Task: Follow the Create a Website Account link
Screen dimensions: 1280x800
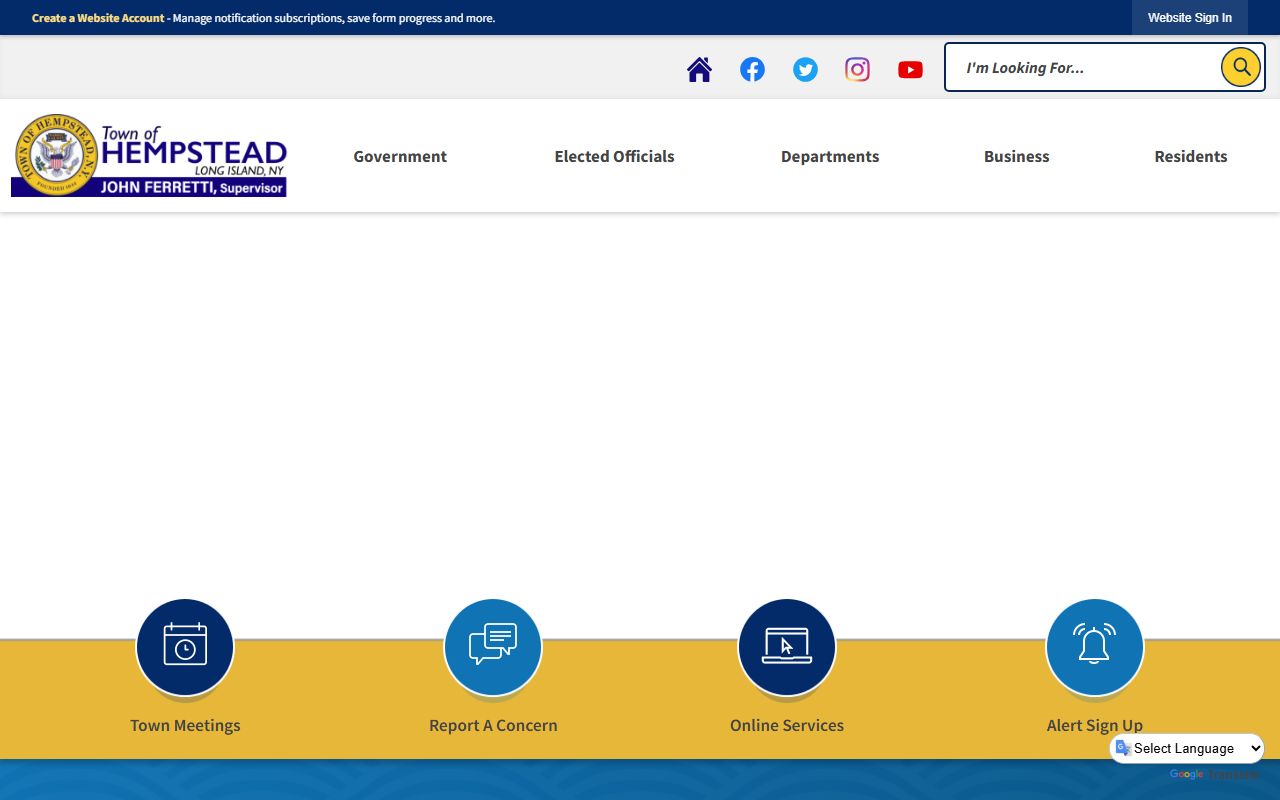Action: 98,18
